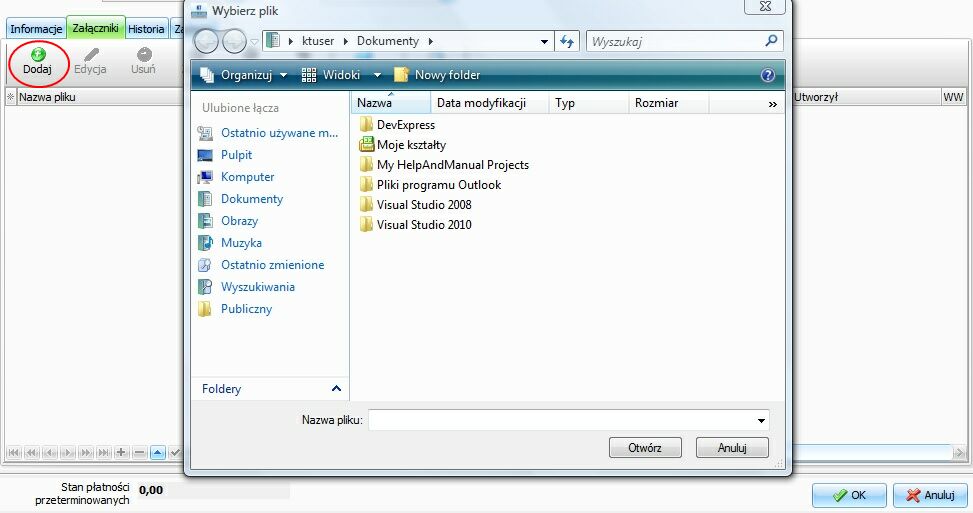
Task: Select Pulpit in favorite links
Action: pyautogui.click(x=236, y=154)
